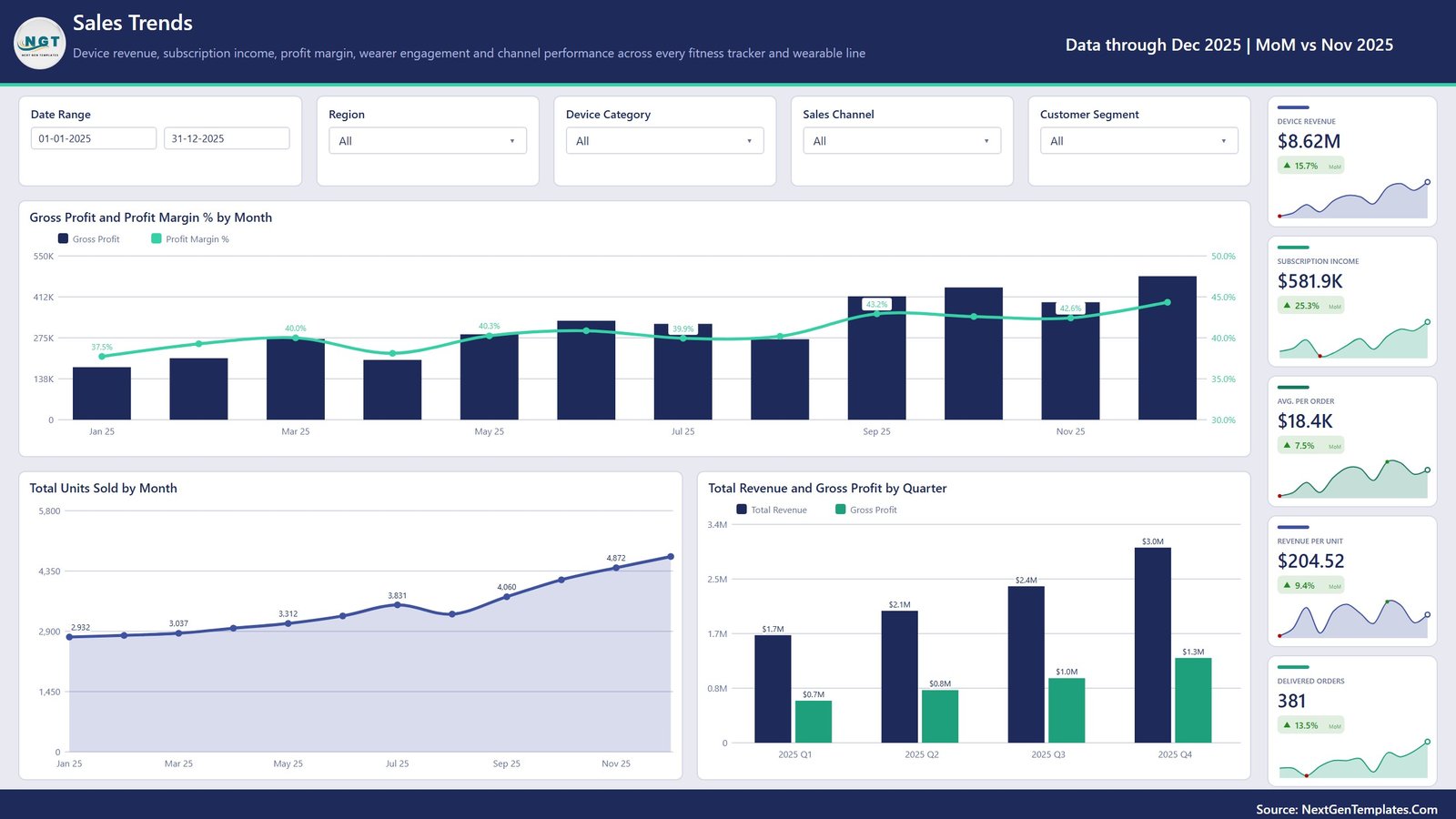Screen dimensions: 1456x819
Task: Click the 25.3% MoM badge on Subscription Income
Action: point(1311,306)
